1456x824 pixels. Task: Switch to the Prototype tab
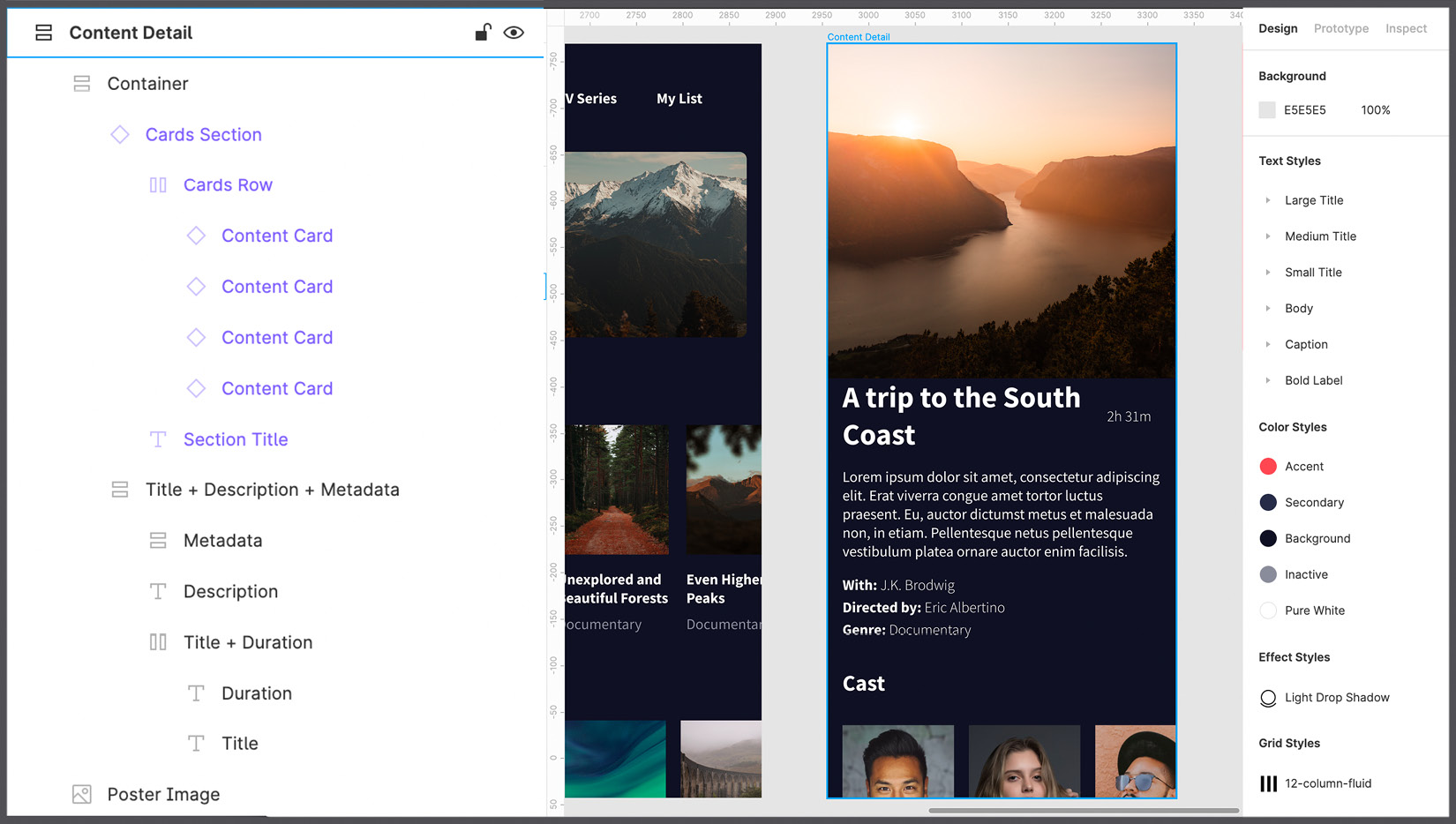1340,28
